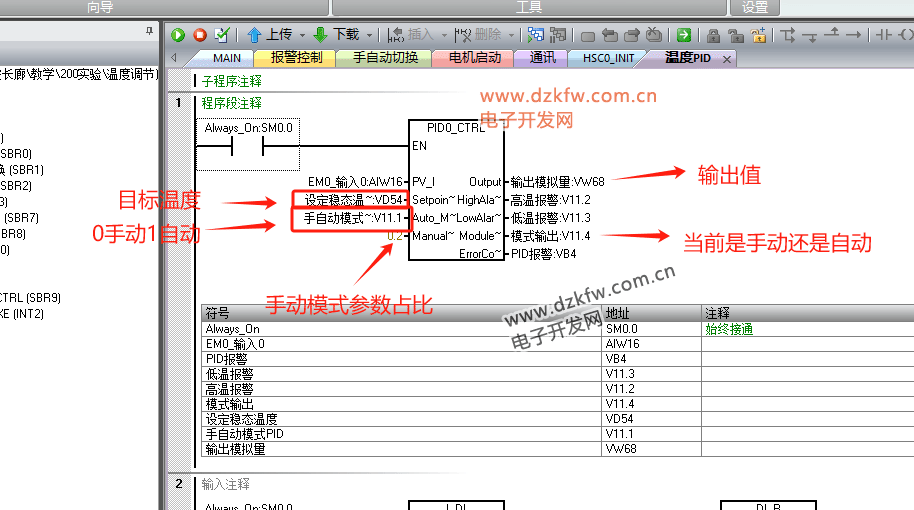
Task: Click the Download (下载) button
Action: pyautogui.click(x=337, y=35)
